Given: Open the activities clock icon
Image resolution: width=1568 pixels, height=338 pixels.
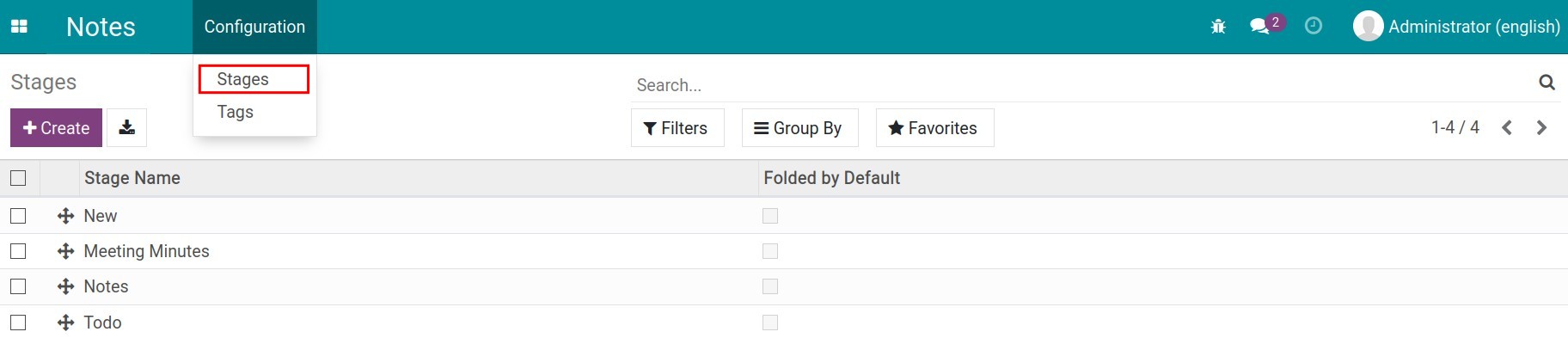Looking at the screenshot, I should pyautogui.click(x=1314, y=26).
